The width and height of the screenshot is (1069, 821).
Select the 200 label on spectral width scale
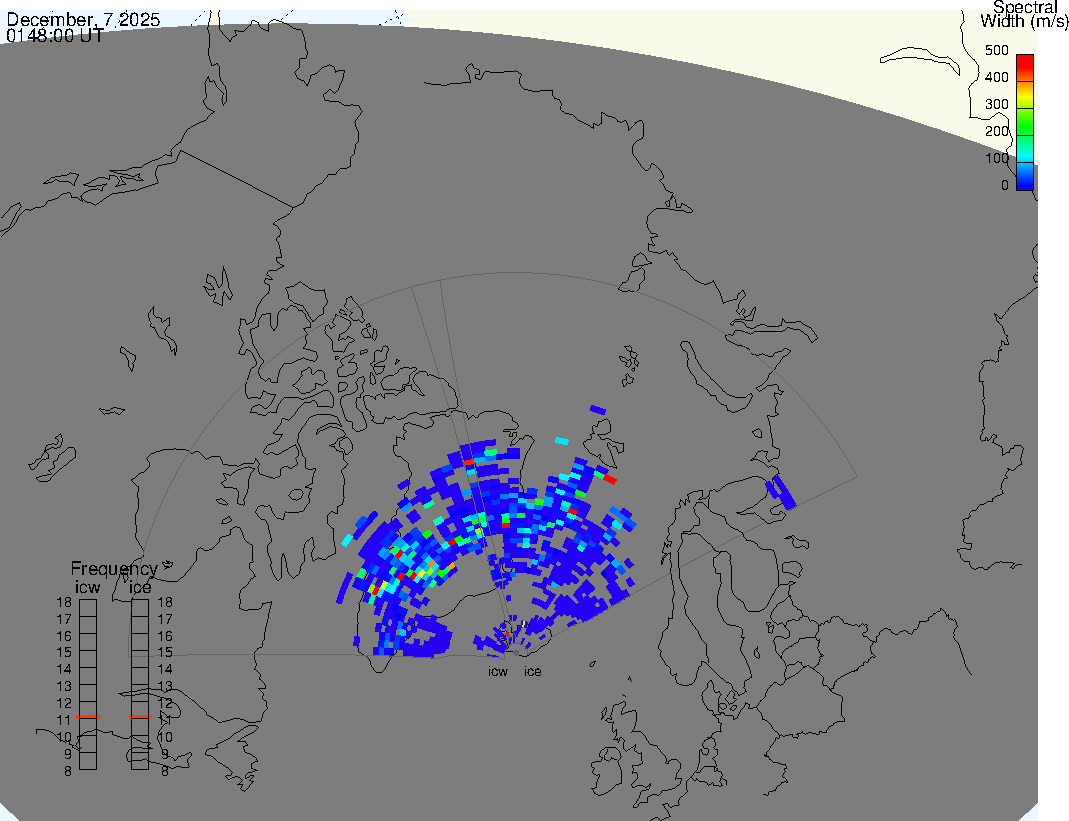(997, 131)
